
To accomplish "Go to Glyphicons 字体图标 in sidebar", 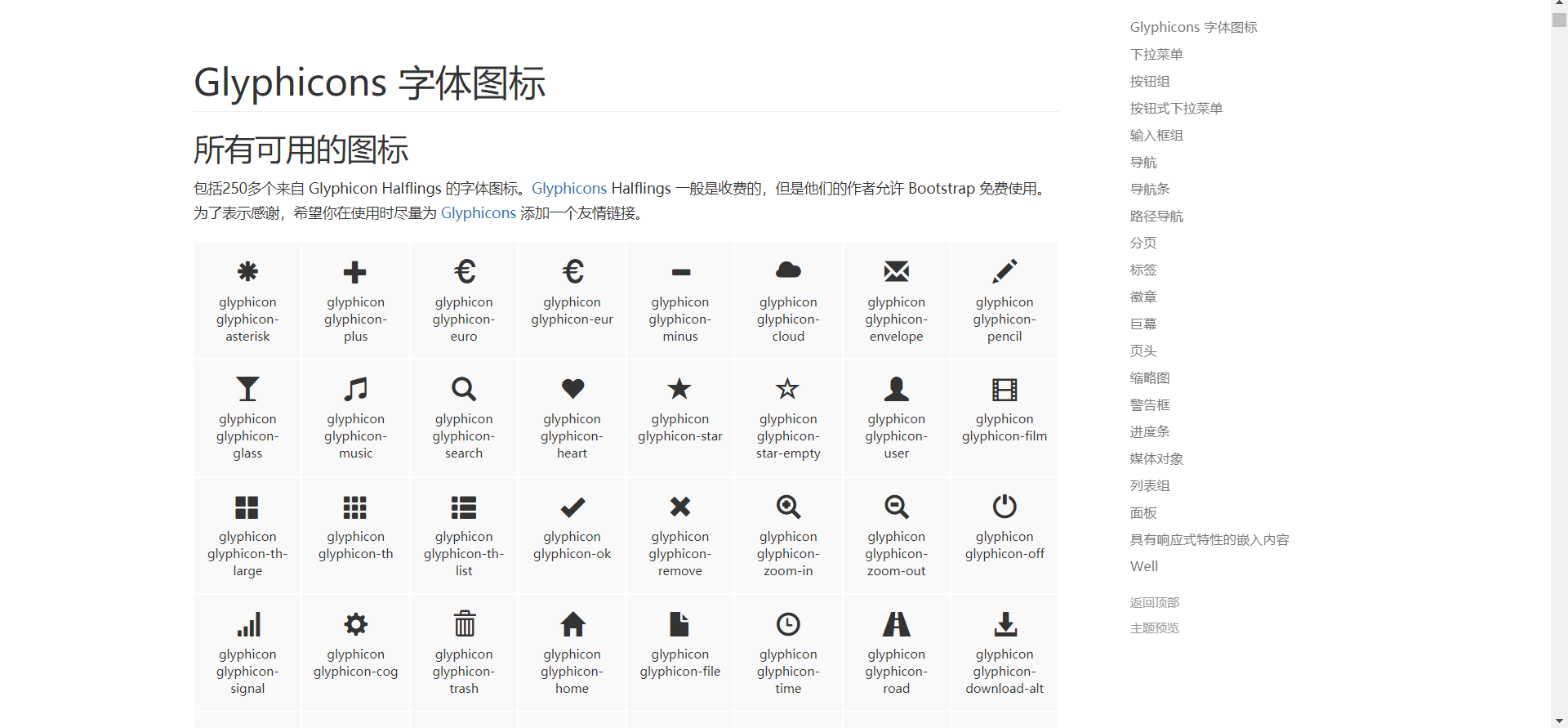I will click(x=1193, y=27).
